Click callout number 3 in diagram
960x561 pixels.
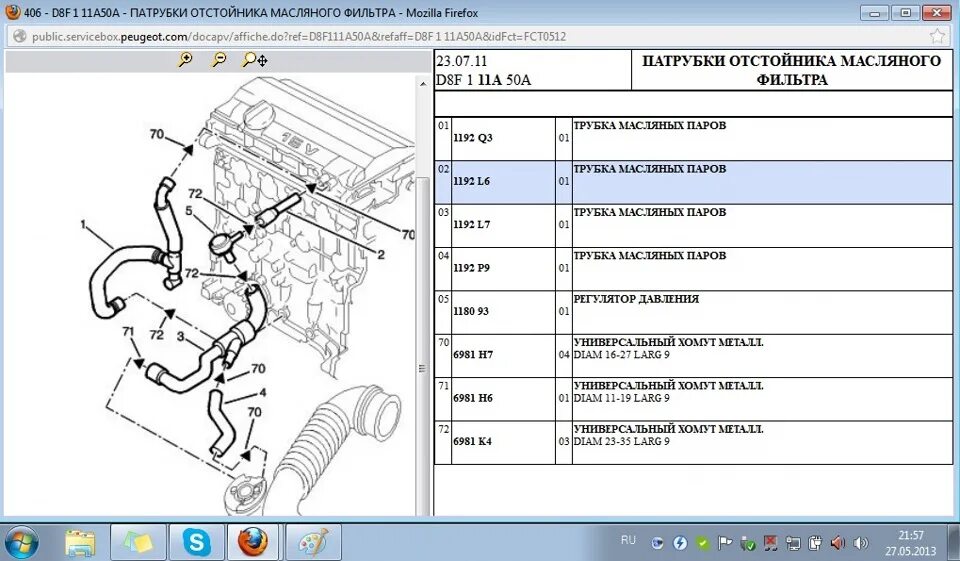point(180,336)
